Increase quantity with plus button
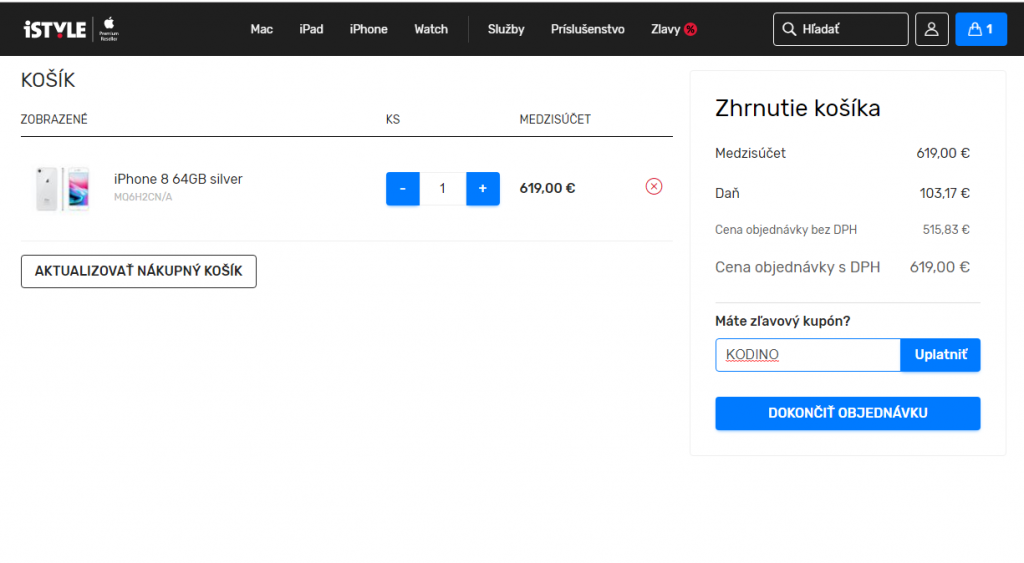The image size is (1024, 563). (483, 189)
